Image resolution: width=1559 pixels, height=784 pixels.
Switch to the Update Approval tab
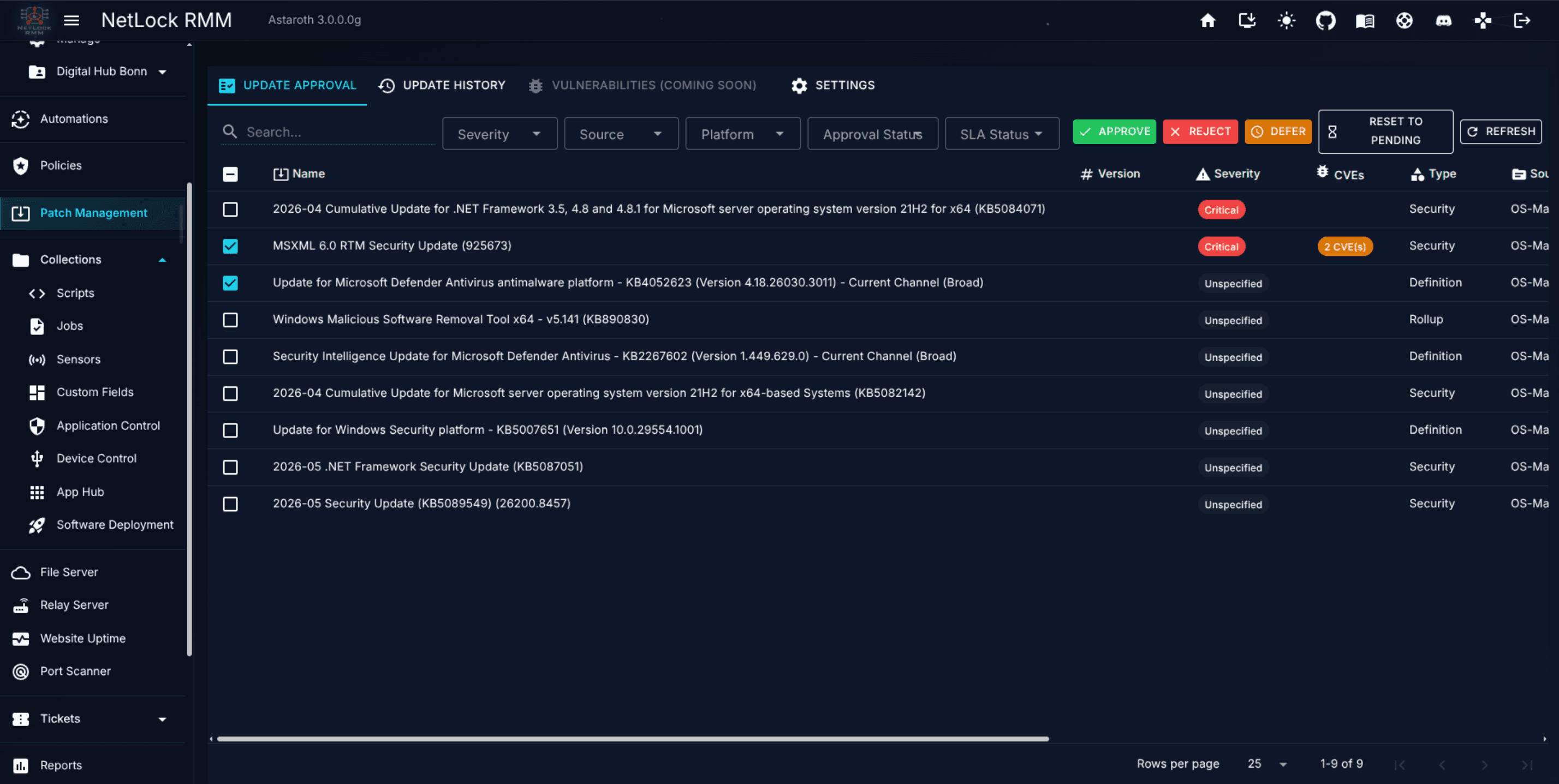288,85
